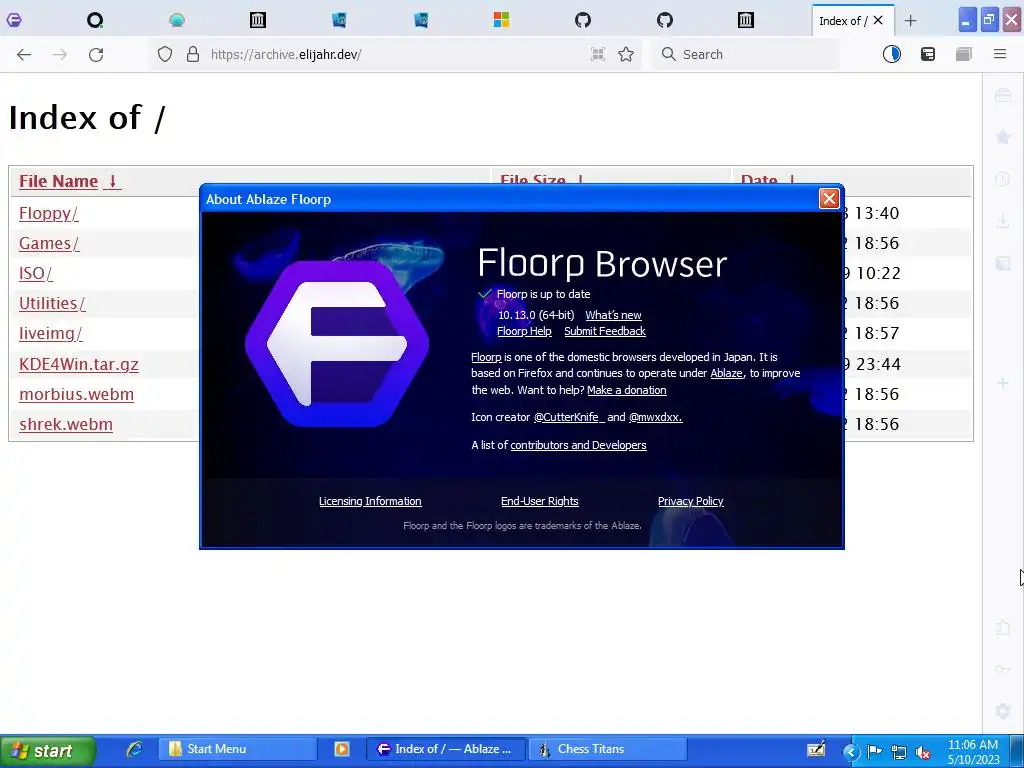Open the What's new link
Viewport: 1024px width, 768px height.
point(613,315)
